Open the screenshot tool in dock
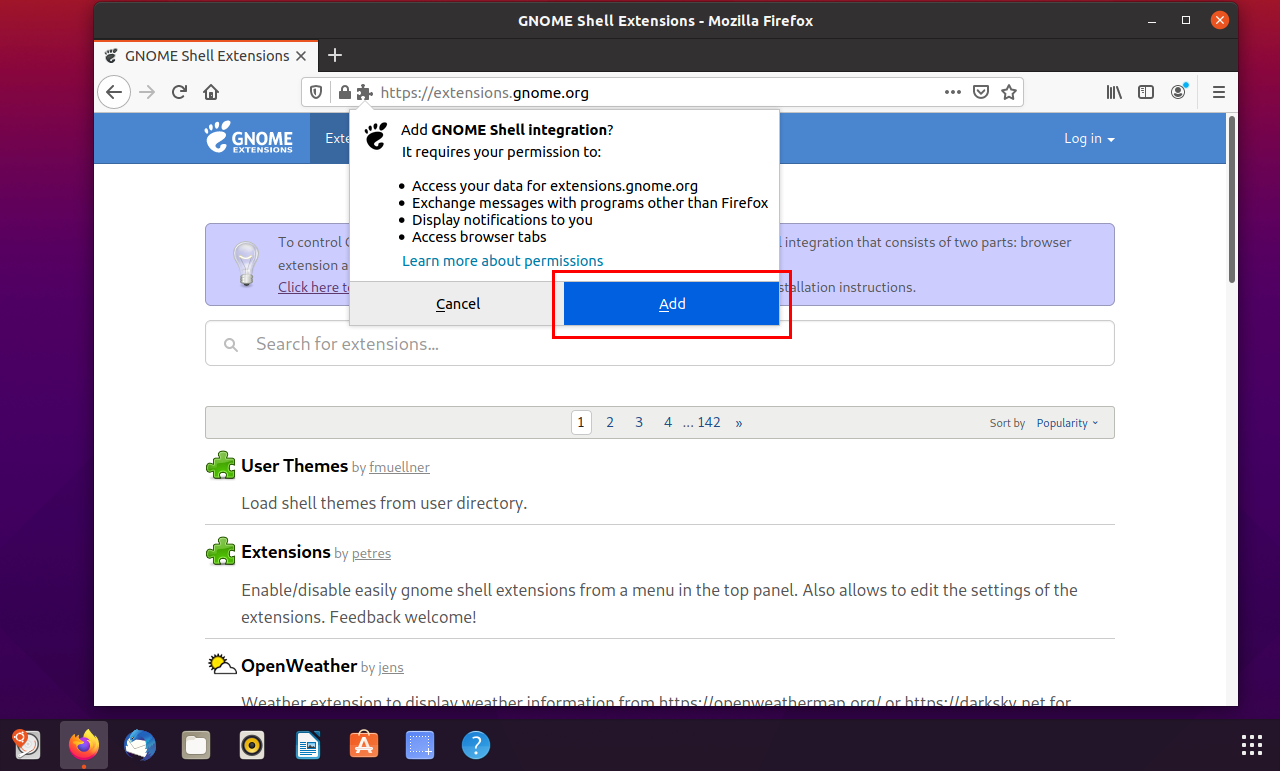This screenshot has width=1280, height=771. tap(420, 745)
